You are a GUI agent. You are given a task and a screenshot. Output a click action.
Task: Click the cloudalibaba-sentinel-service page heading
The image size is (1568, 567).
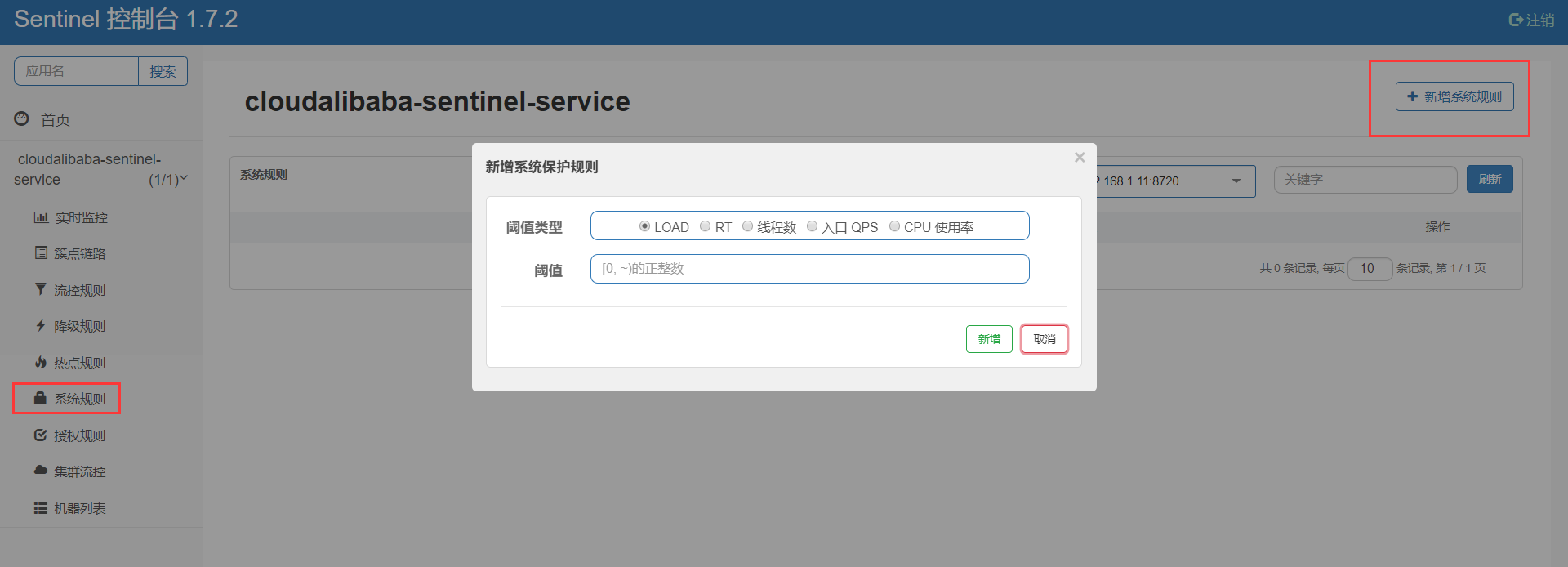pyautogui.click(x=437, y=101)
